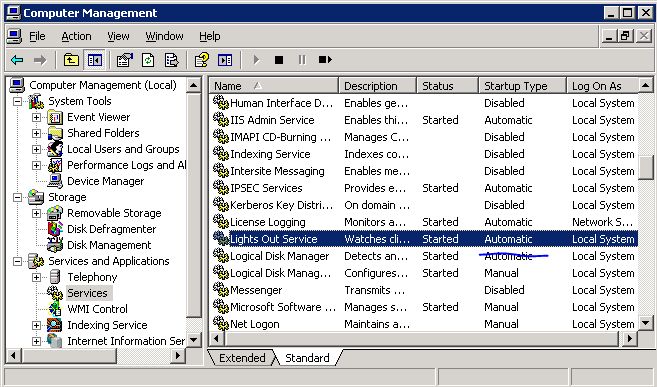The width and height of the screenshot is (657, 387).
Task: Expand the Shared Folders node
Action: click(36, 134)
